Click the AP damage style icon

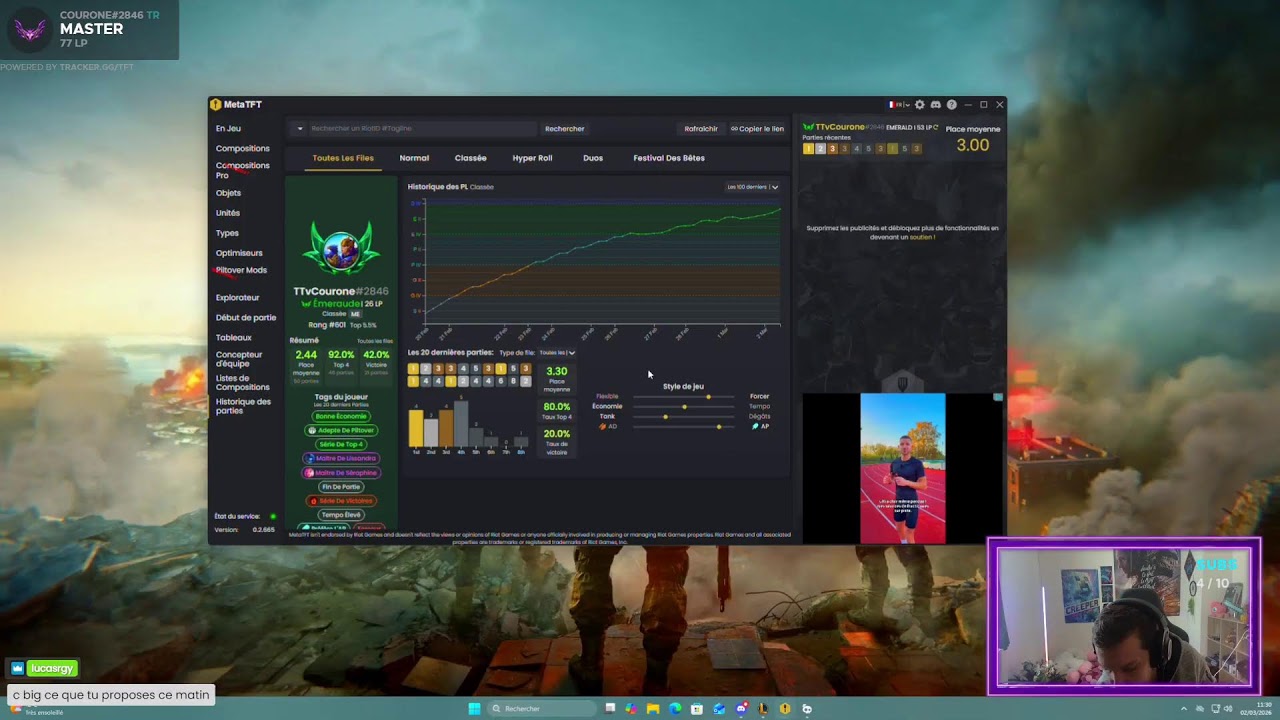coord(756,427)
